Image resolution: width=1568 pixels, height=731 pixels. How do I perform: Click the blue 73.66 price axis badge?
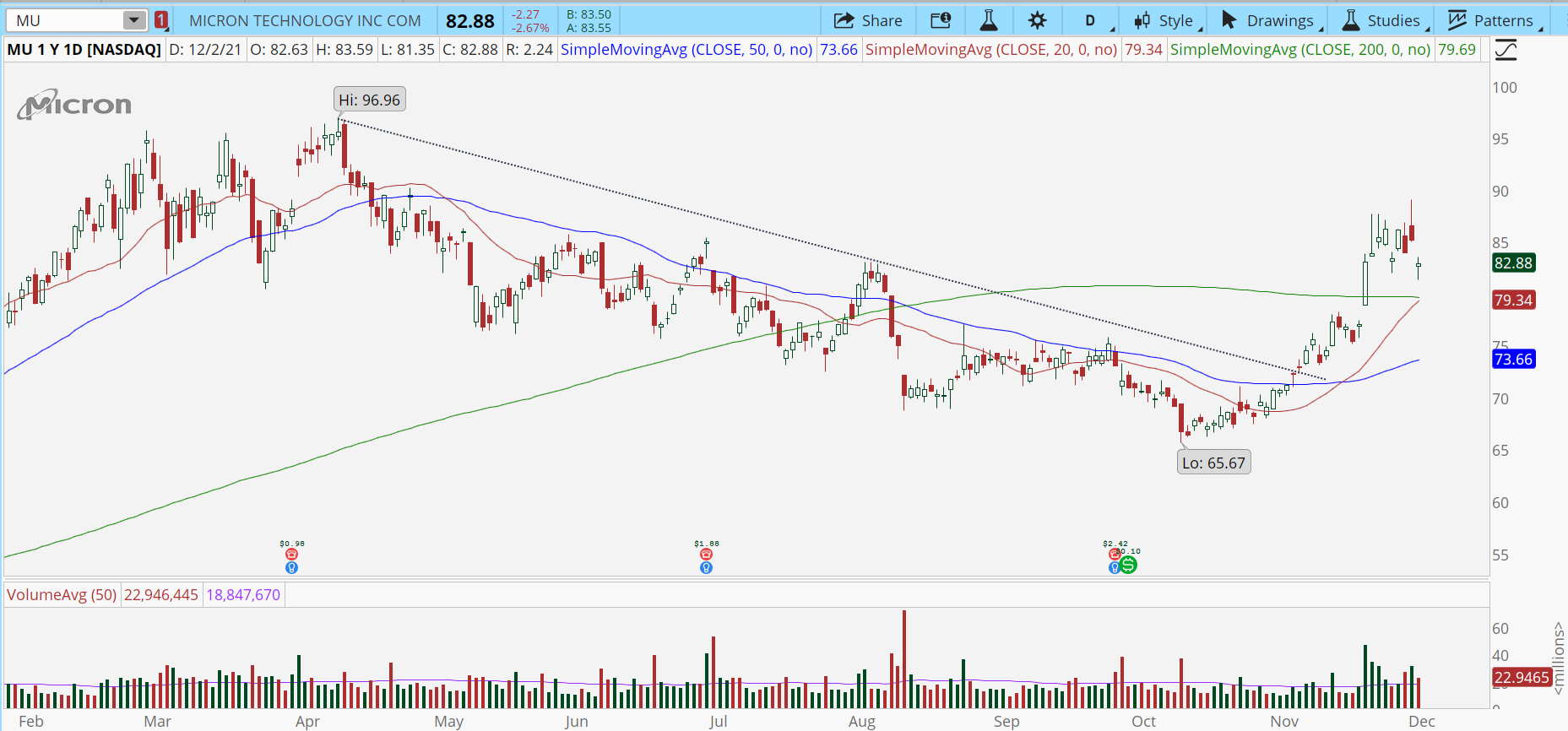click(x=1513, y=360)
